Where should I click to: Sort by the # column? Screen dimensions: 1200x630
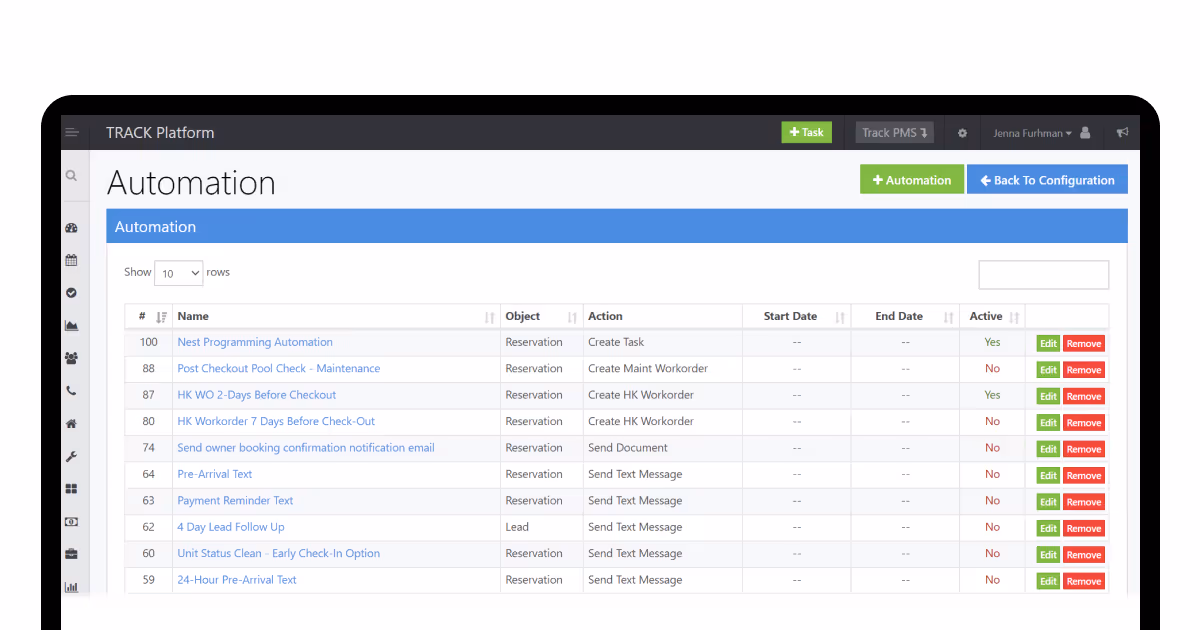click(x=148, y=316)
